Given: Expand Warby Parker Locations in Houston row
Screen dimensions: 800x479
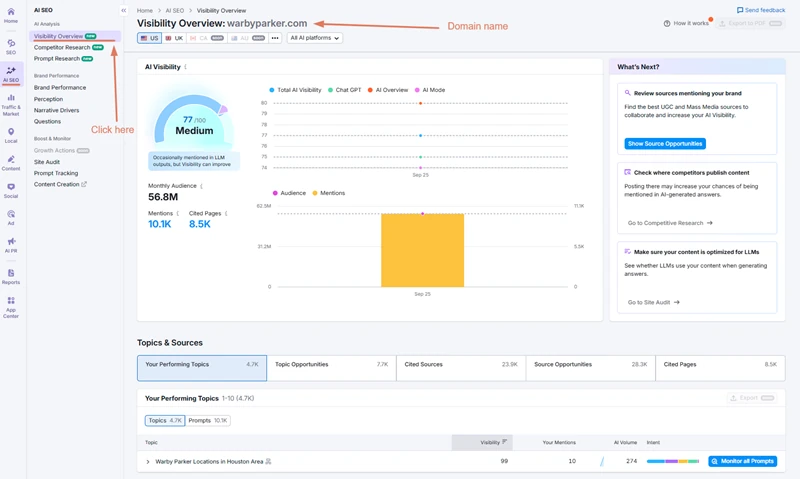Looking at the screenshot, I should (148, 462).
